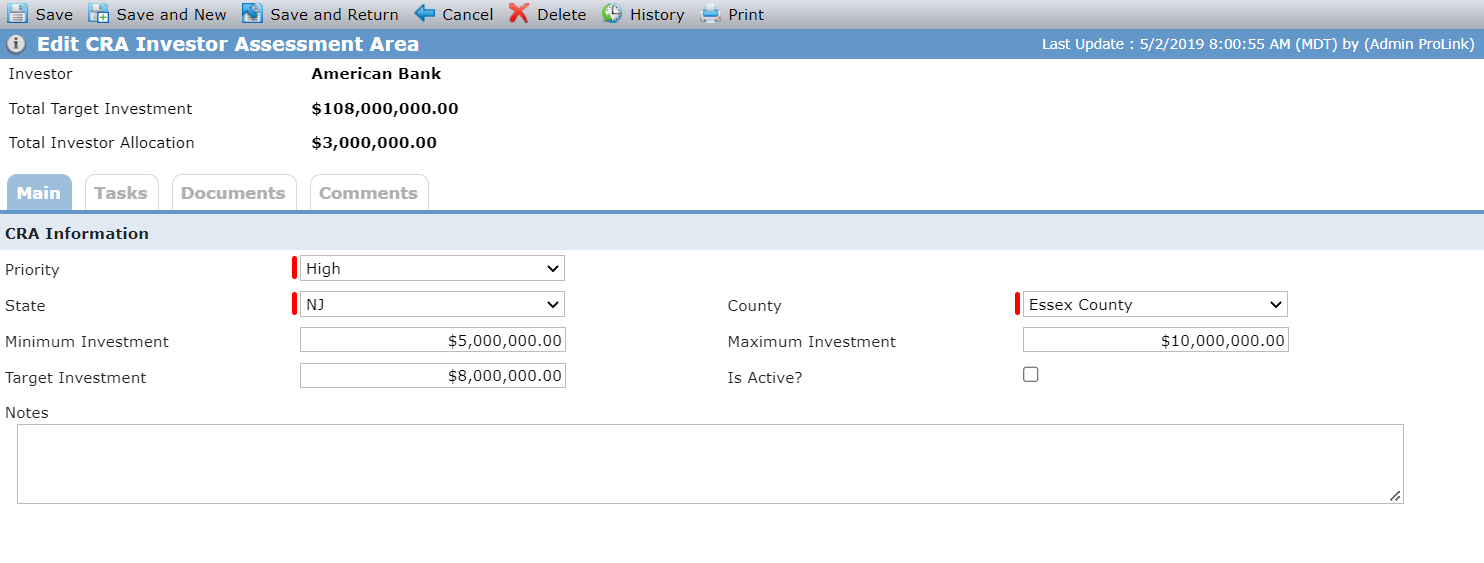The width and height of the screenshot is (1484, 563).
Task: Click the $108,000,000.00 total target value
Action: [385, 109]
